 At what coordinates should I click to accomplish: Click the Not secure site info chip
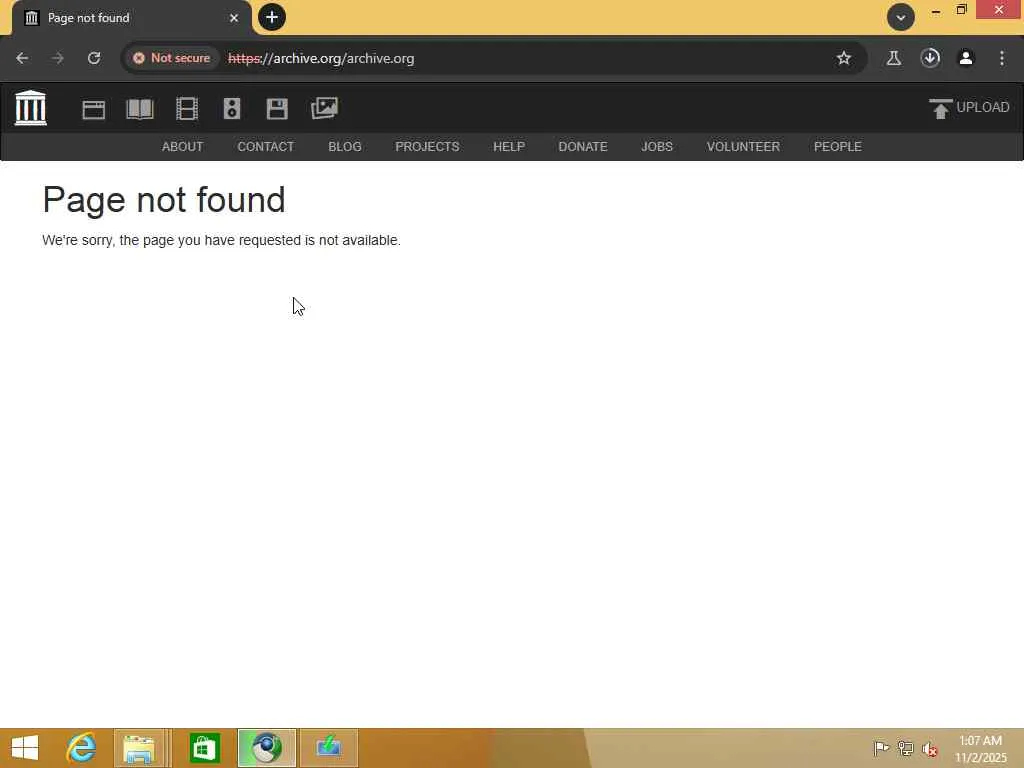coord(172,58)
